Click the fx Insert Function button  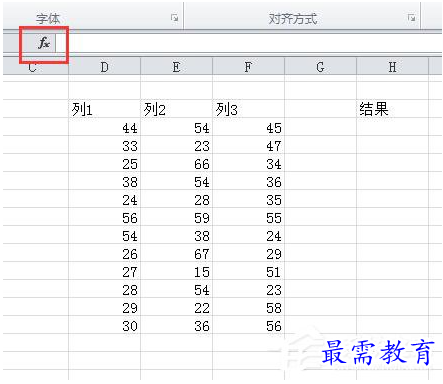(44, 43)
